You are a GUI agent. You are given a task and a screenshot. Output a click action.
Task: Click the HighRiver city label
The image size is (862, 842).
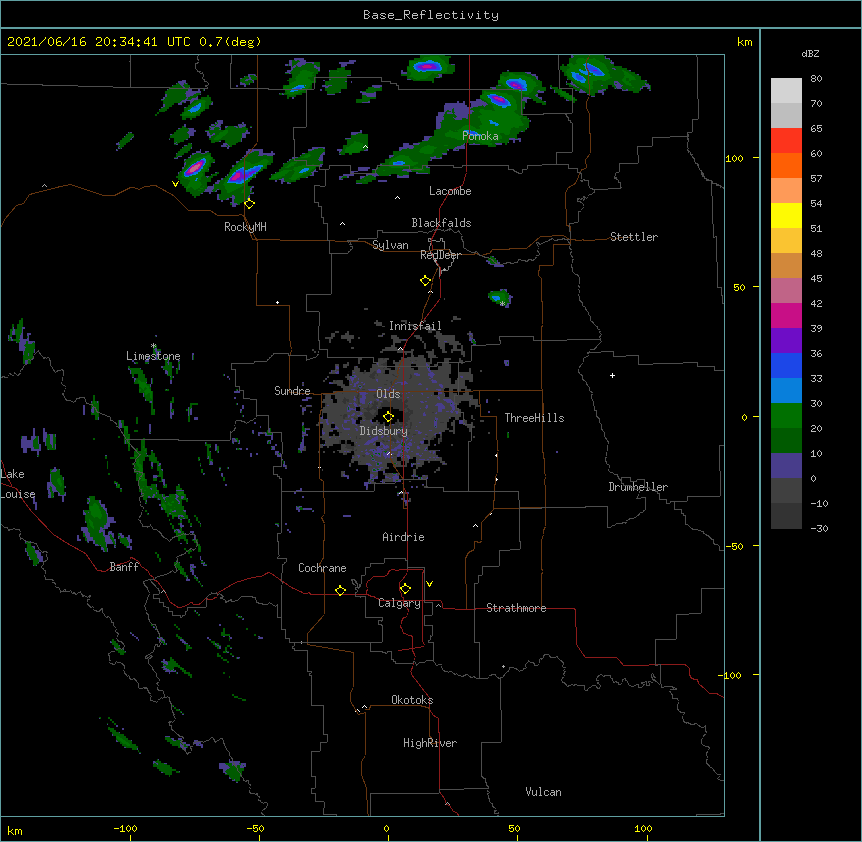430,743
